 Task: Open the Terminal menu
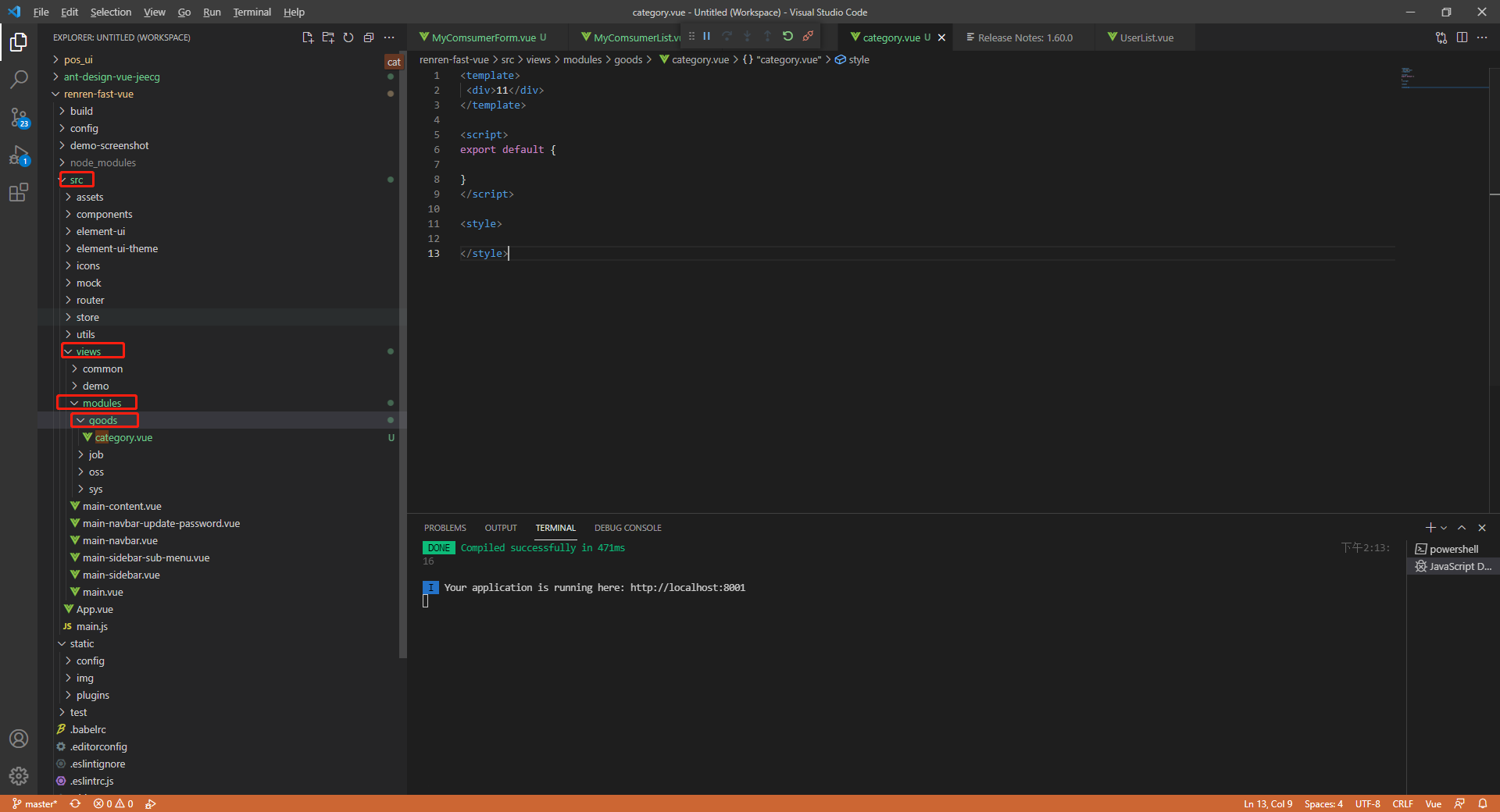coord(252,12)
